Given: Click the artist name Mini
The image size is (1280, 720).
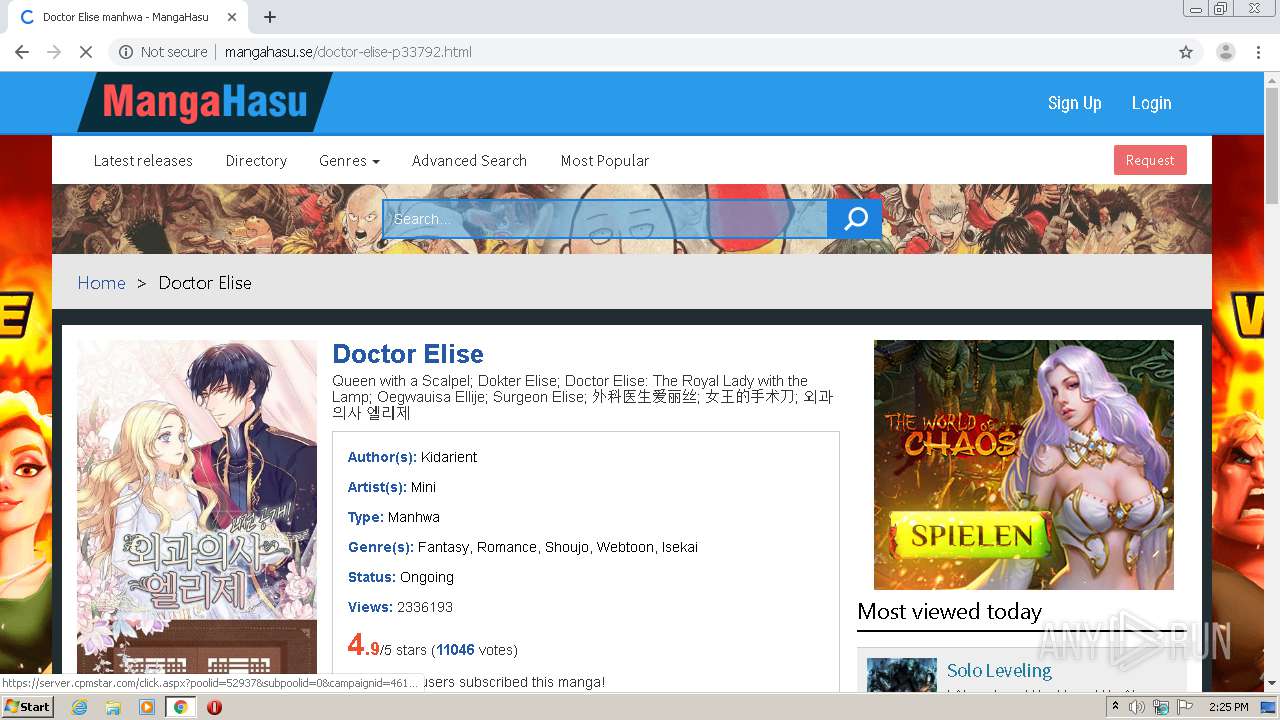Looking at the screenshot, I should tap(423, 487).
